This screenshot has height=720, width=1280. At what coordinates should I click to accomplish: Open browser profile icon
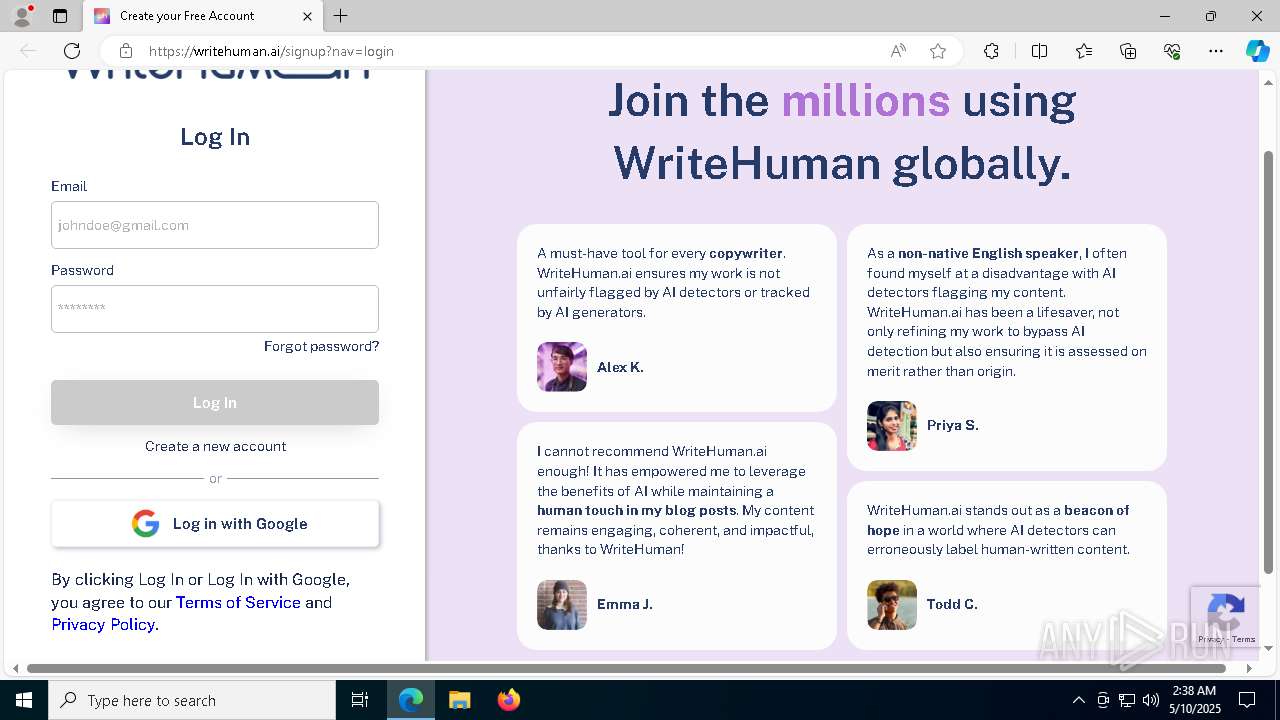(22, 16)
